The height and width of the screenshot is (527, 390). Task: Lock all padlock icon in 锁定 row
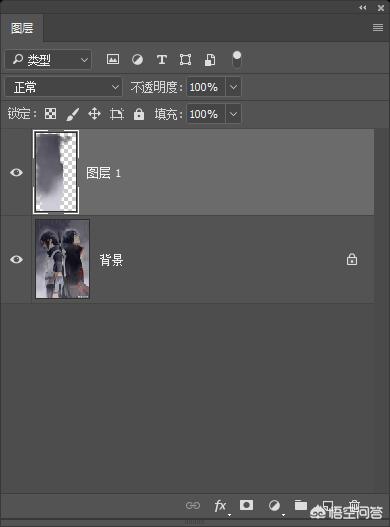pos(139,114)
